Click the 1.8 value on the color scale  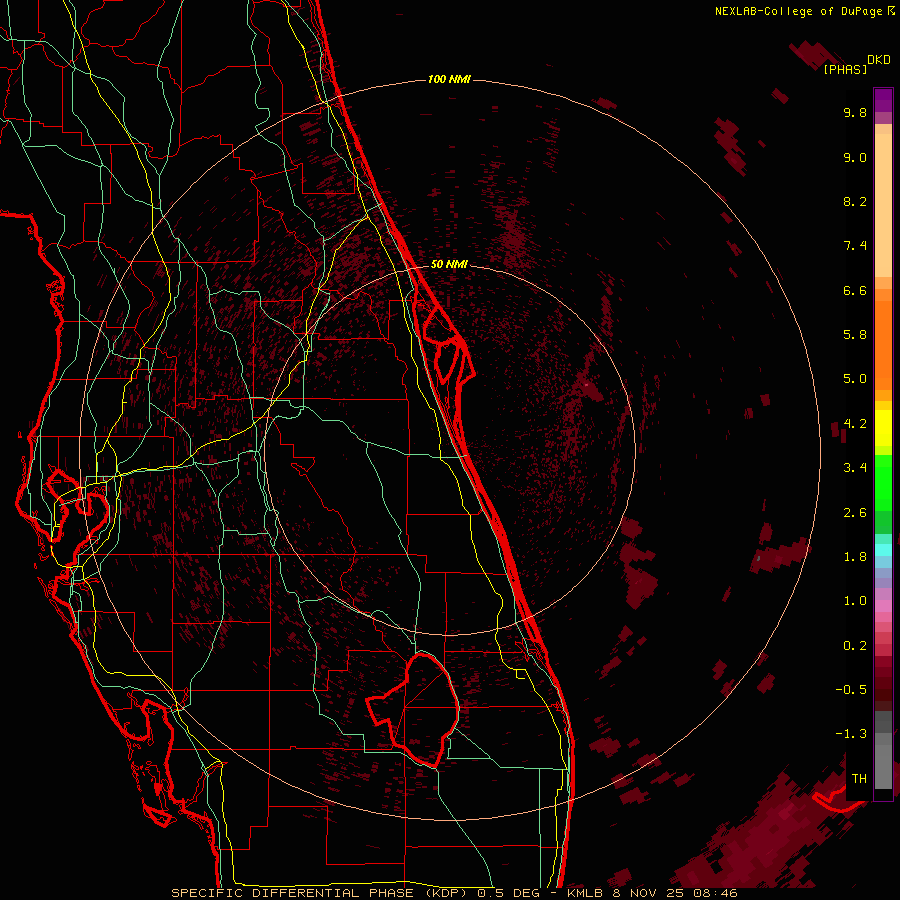tap(855, 557)
